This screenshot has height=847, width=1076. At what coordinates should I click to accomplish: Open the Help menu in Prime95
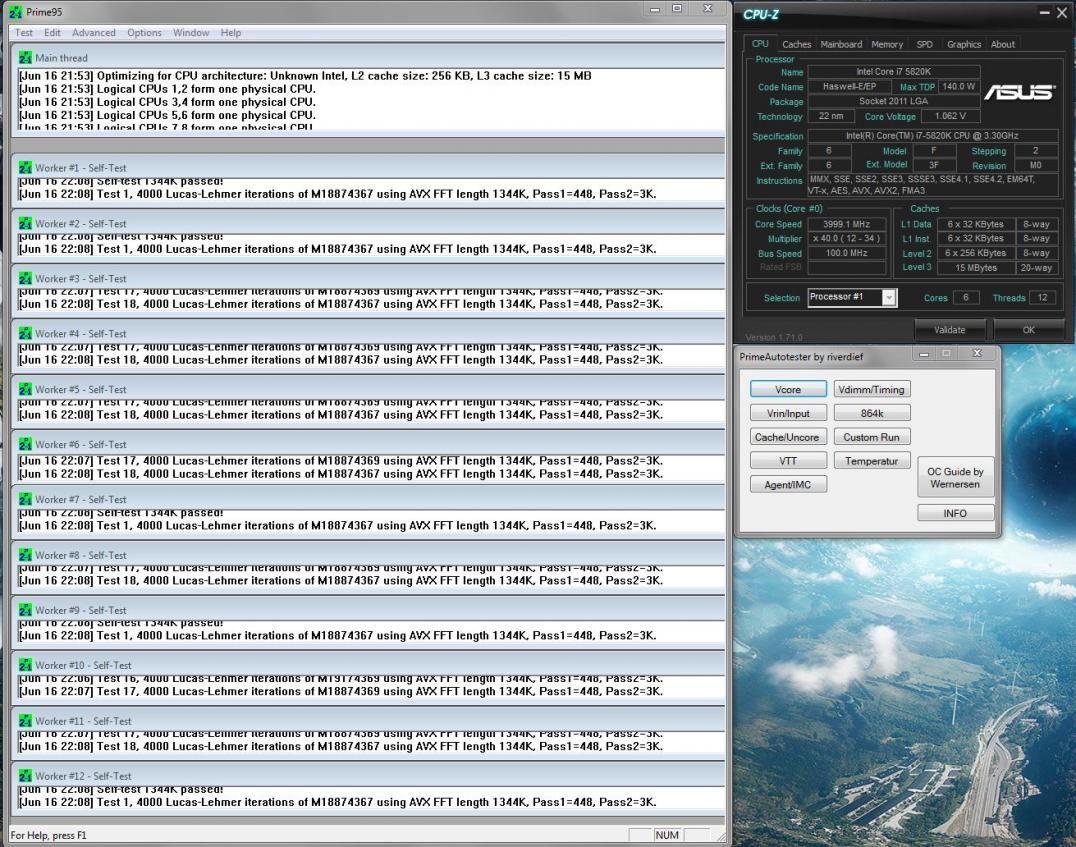pos(231,32)
